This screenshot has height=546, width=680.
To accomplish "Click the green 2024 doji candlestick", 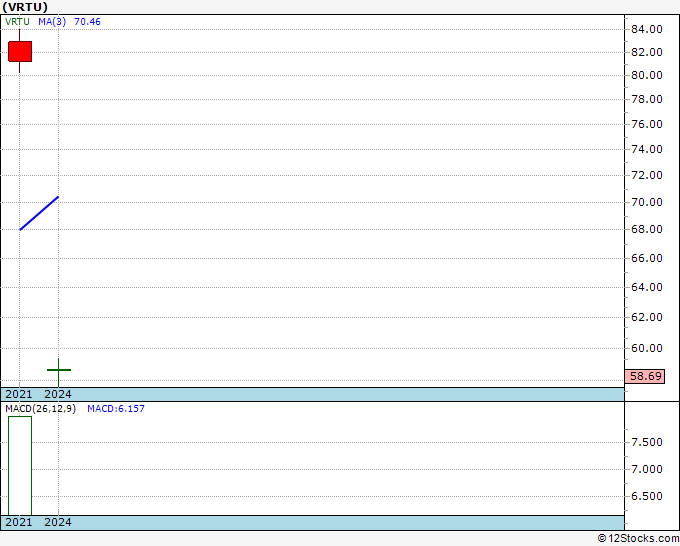I will tap(59, 370).
